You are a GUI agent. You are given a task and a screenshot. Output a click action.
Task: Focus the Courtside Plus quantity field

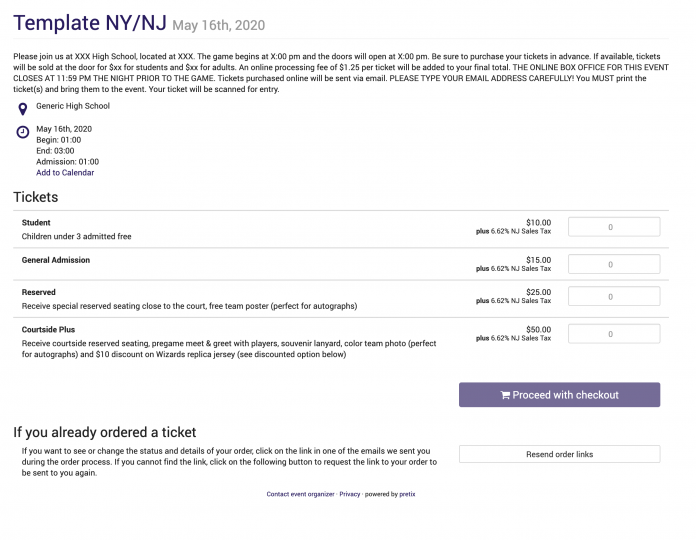613,334
